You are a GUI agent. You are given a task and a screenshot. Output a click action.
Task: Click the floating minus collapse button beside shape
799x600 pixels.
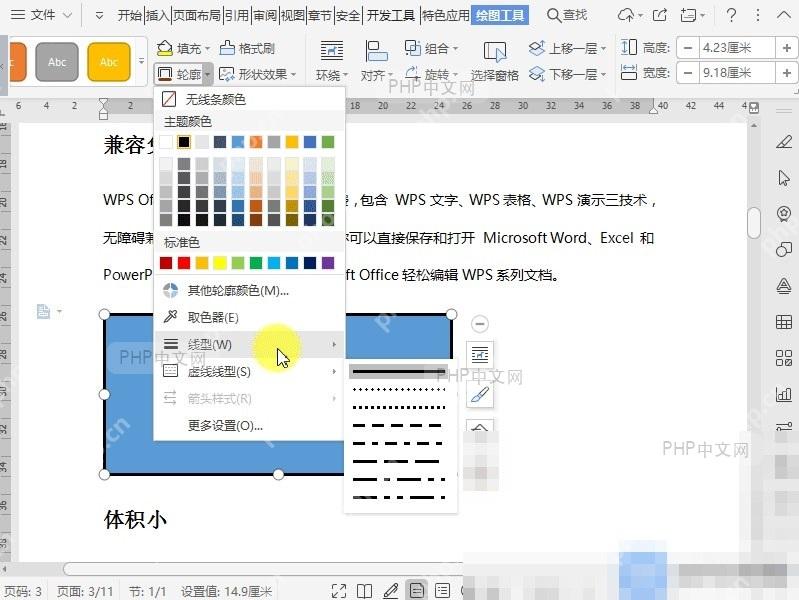pos(480,324)
